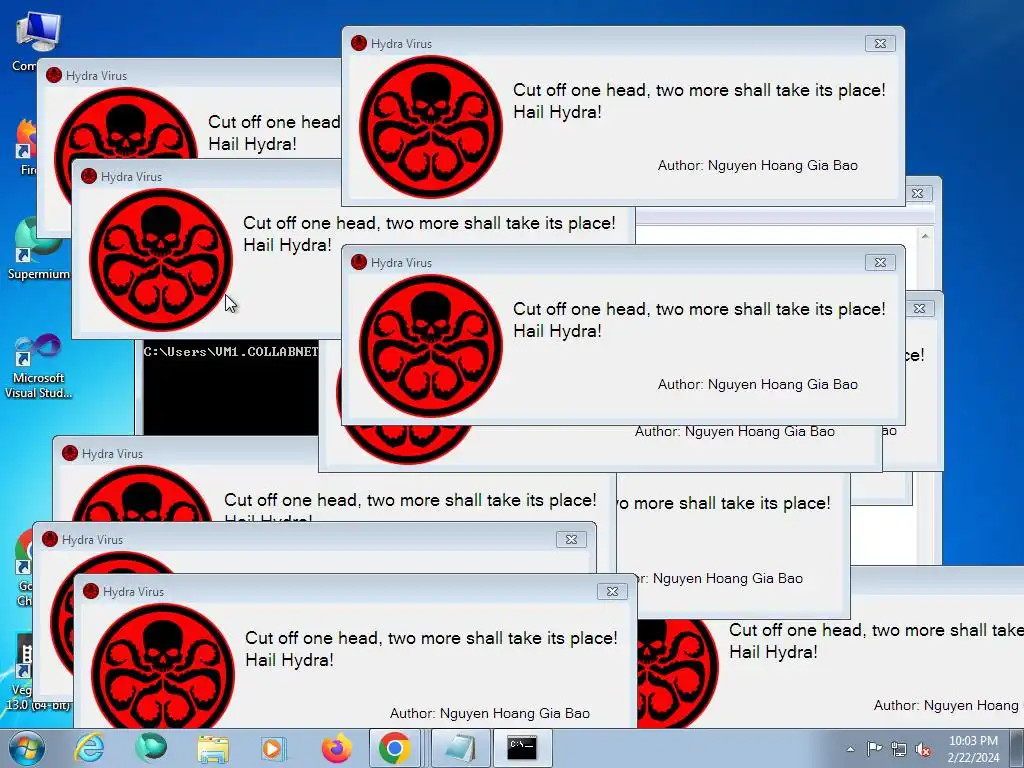The width and height of the screenshot is (1024, 768).
Task: Open the clock showing 10:03 PM
Action: pyautogui.click(x=973, y=748)
